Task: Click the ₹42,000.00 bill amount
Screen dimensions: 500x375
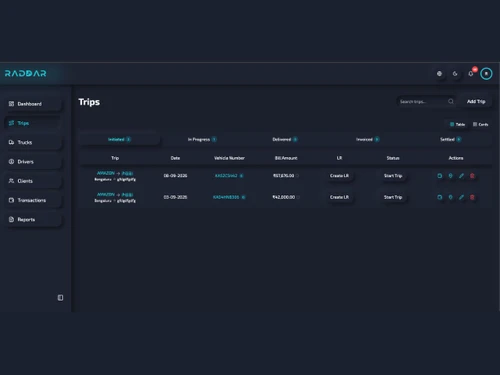Action: click(x=284, y=197)
